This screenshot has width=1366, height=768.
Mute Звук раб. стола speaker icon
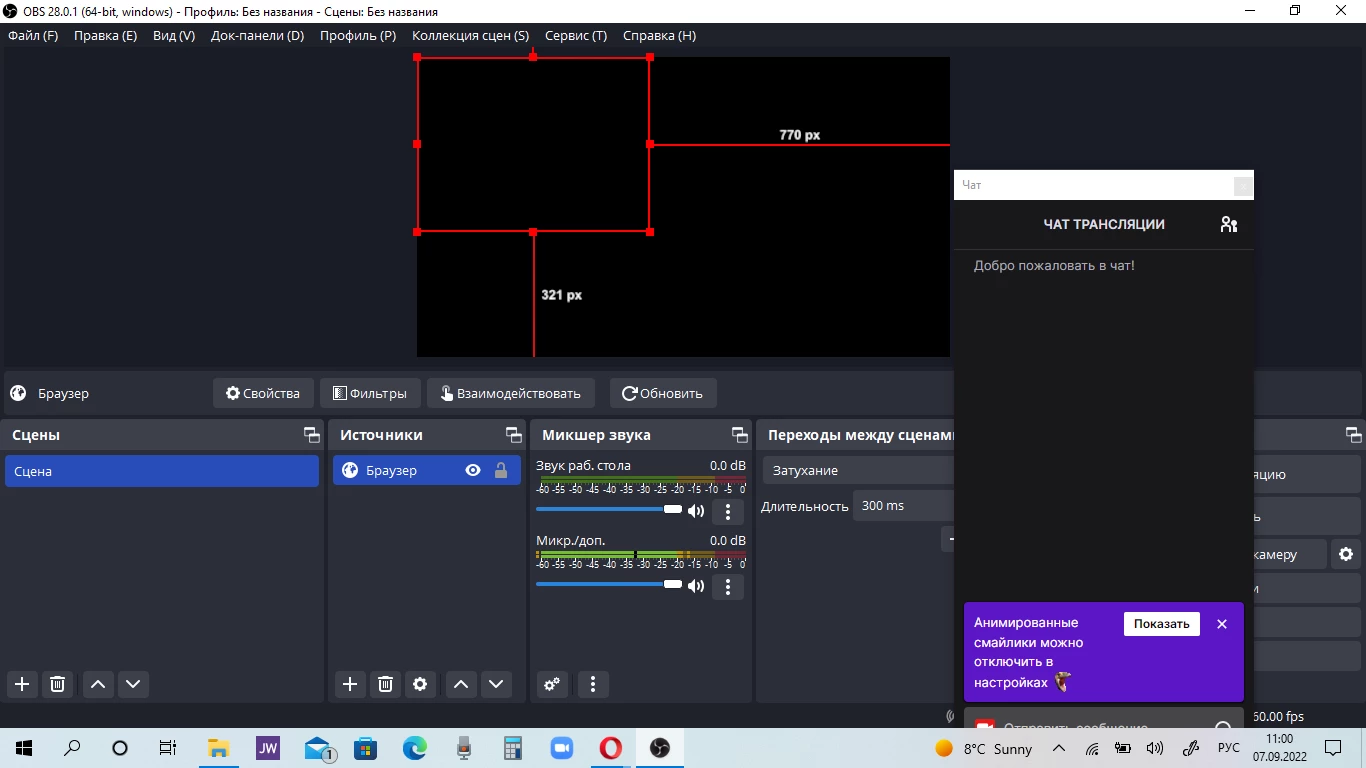[696, 511]
